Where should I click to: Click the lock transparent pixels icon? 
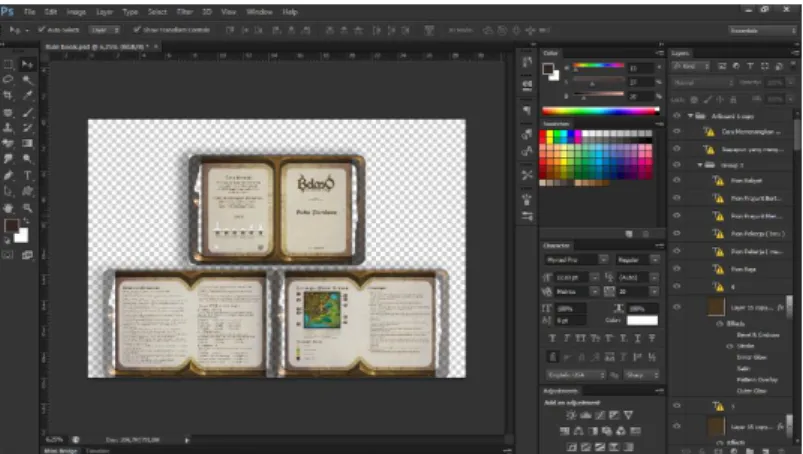coord(694,100)
